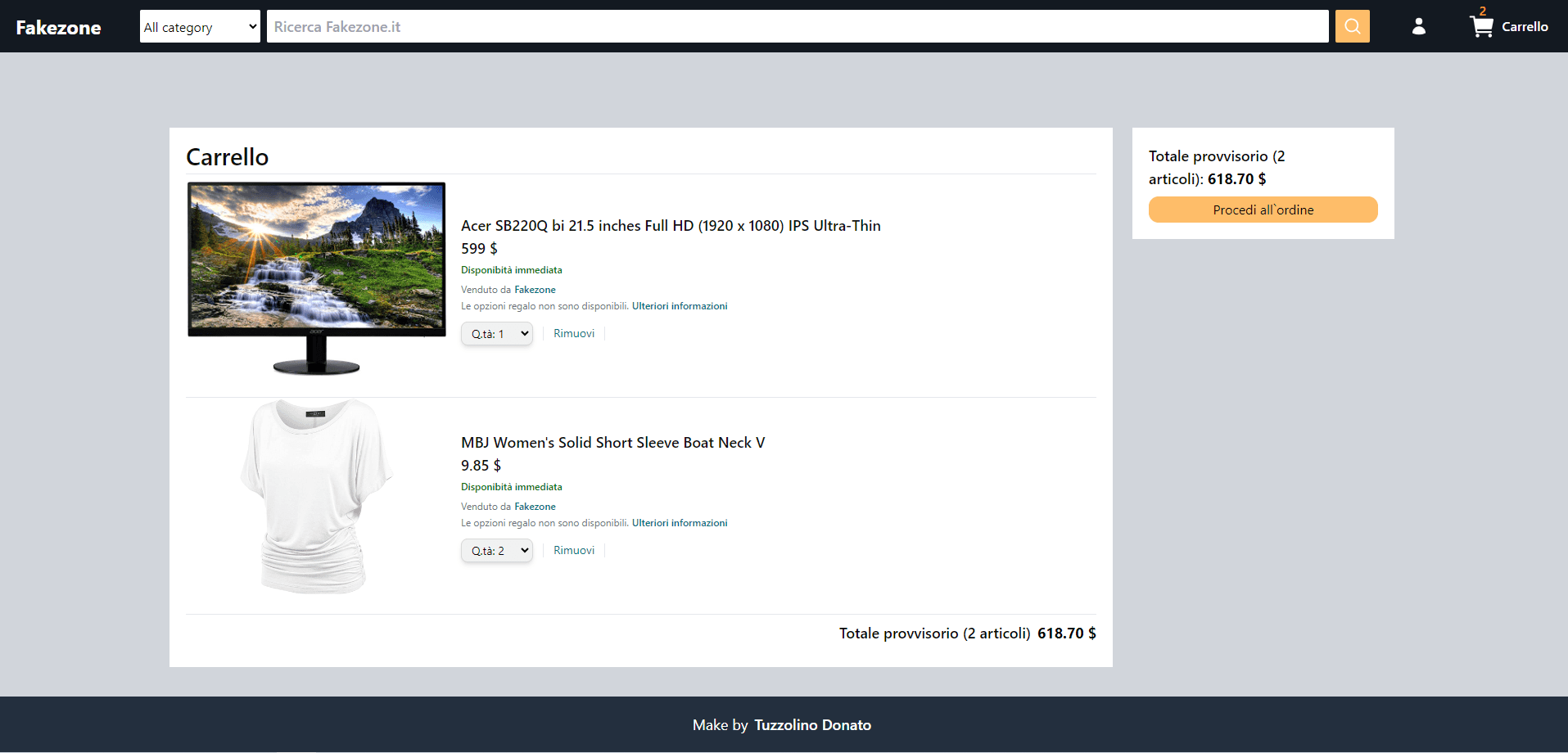Viewport: 1568px width, 753px height.
Task: Click Fakezone seller link under Acer monitor
Action: tap(535, 290)
